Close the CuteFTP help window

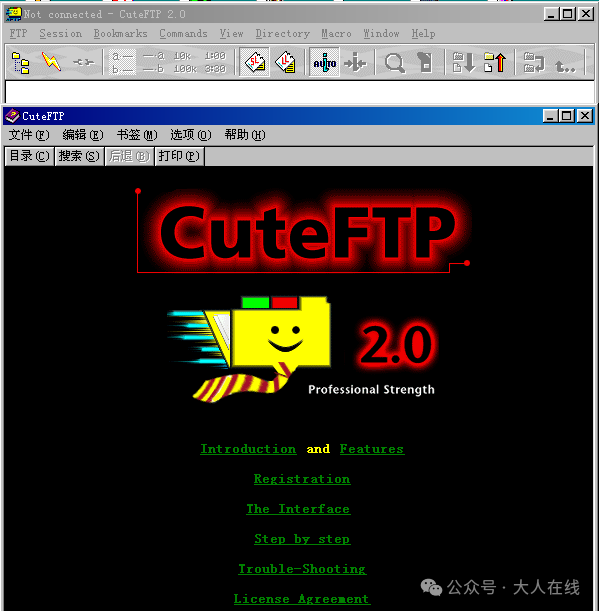click(585, 116)
